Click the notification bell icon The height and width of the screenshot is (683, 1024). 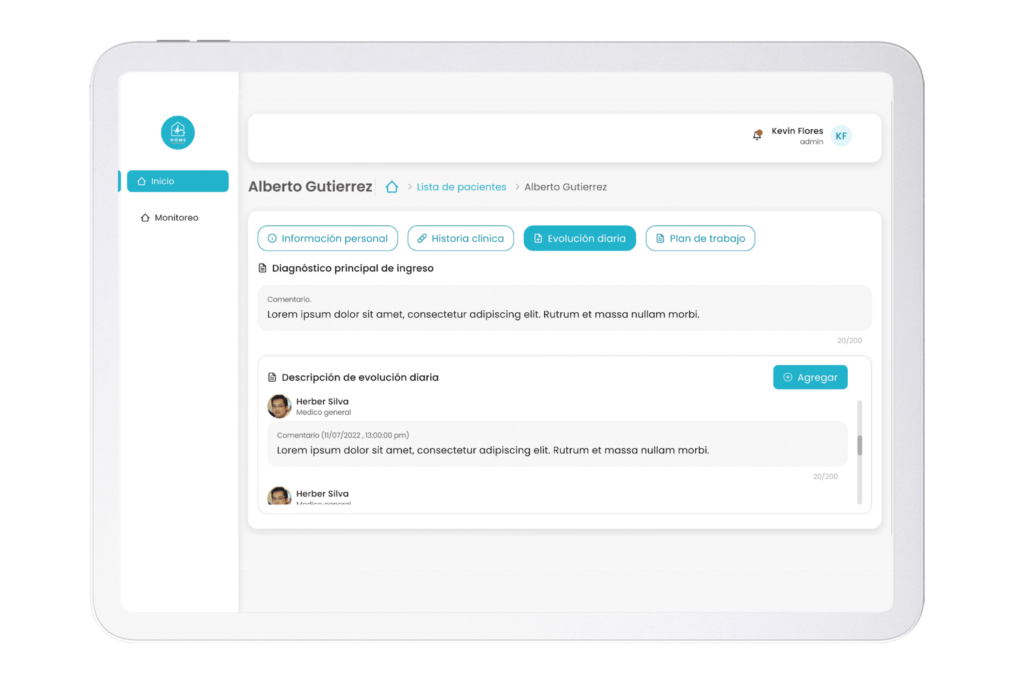[757, 135]
